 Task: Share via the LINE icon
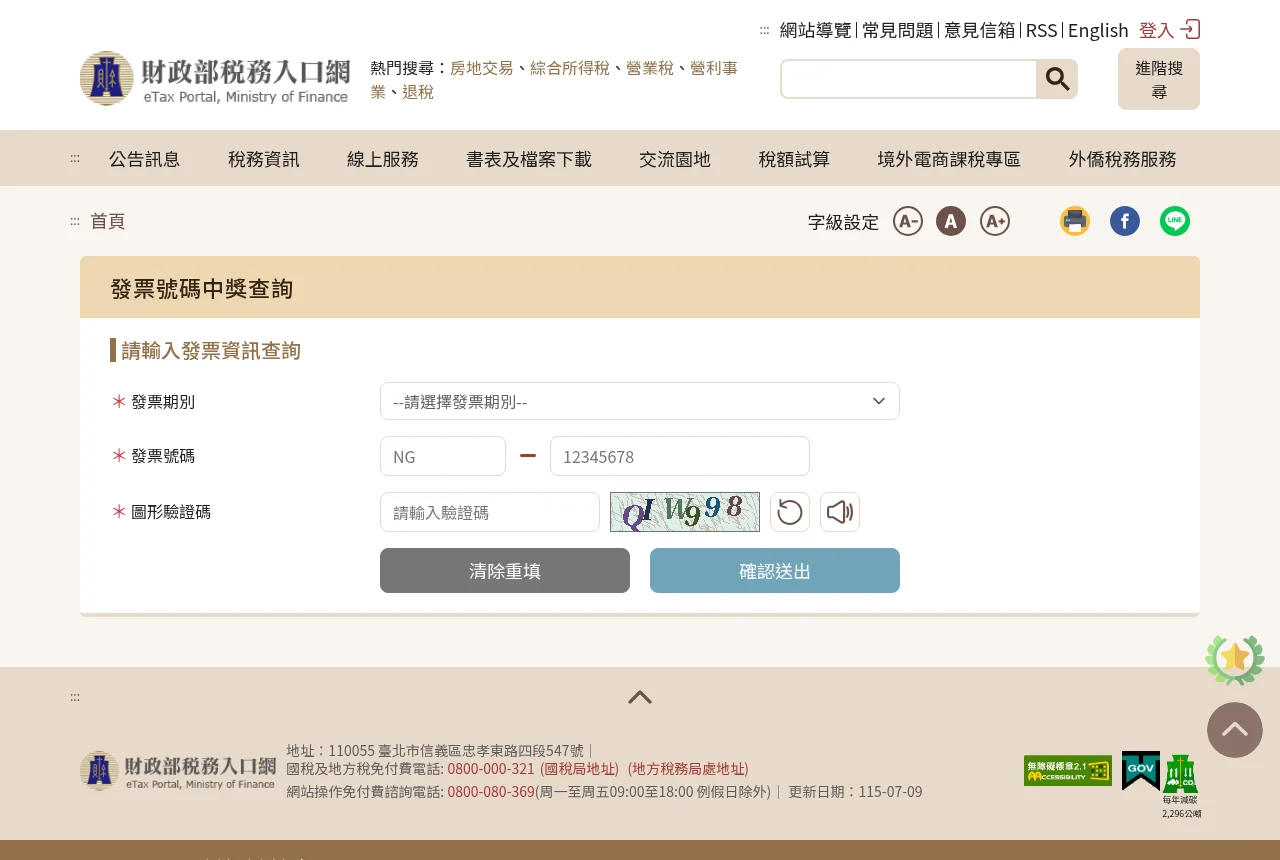point(1175,221)
